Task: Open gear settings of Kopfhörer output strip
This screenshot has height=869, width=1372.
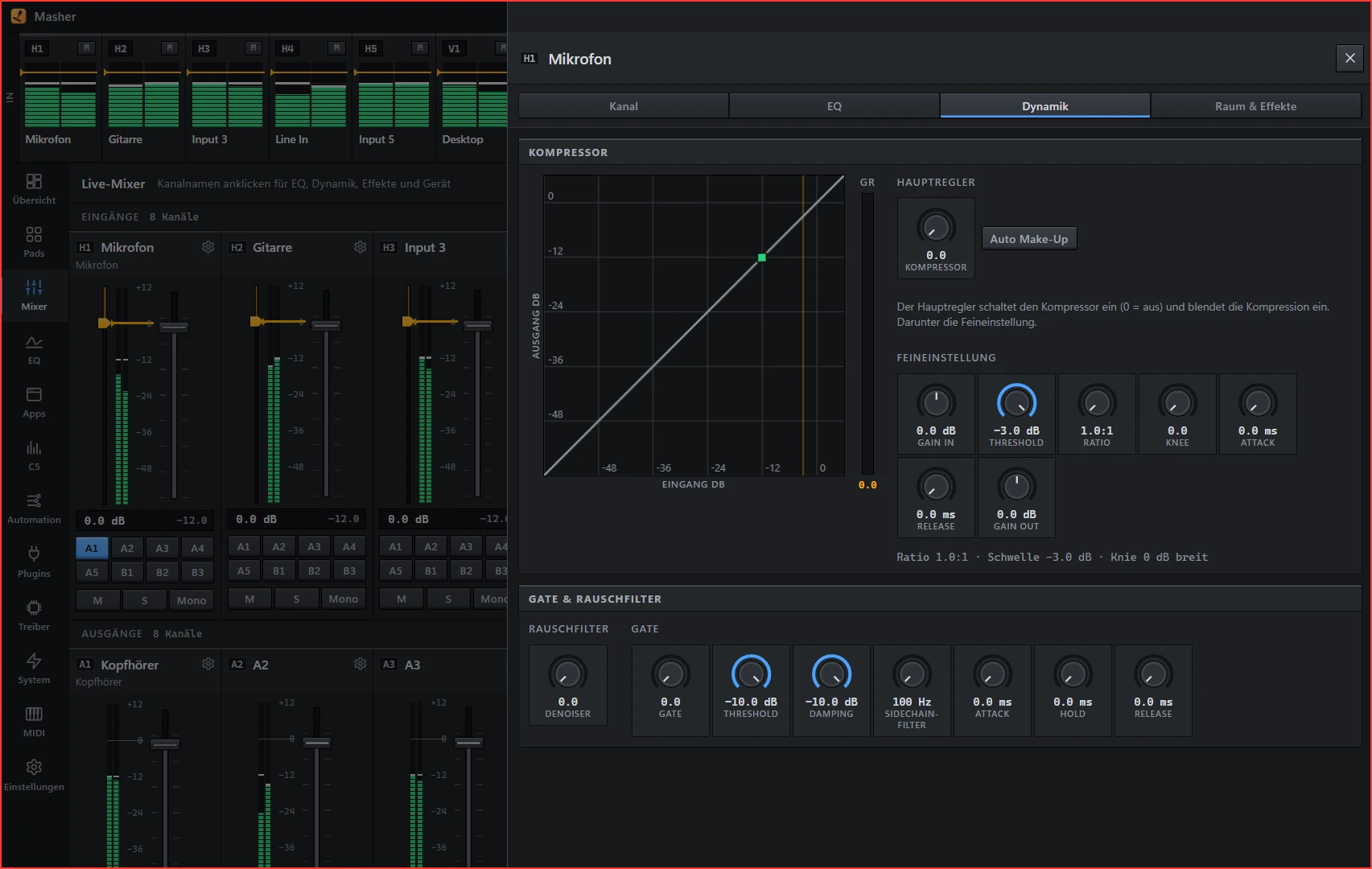Action: pos(208,664)
